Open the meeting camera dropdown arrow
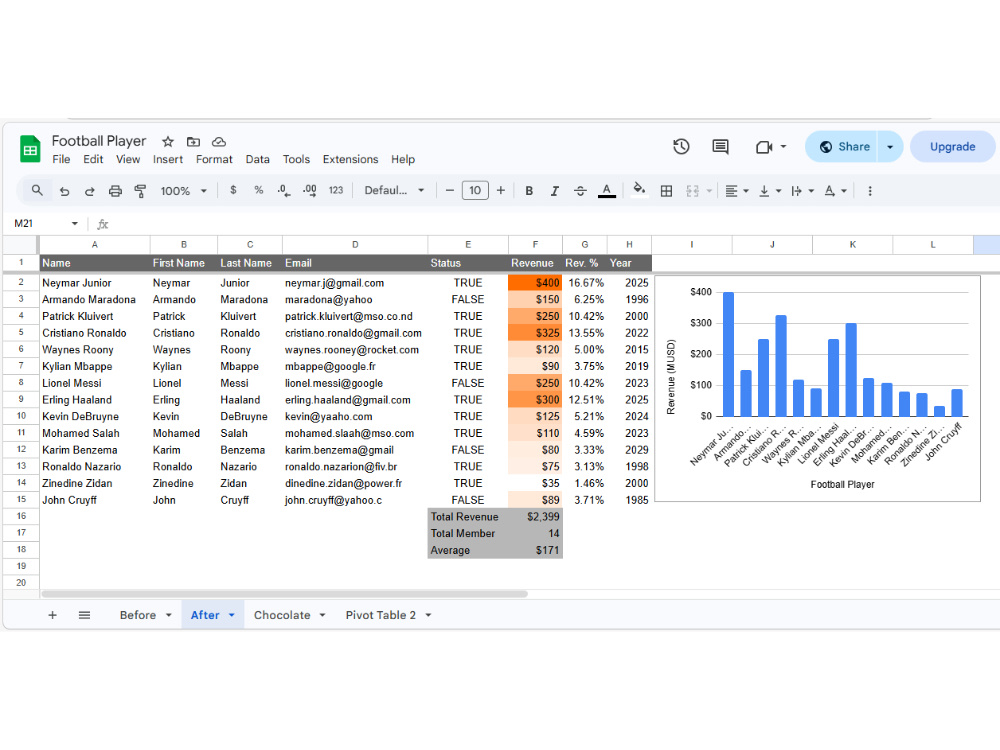 pyautogui.click(x=783, y=147)
